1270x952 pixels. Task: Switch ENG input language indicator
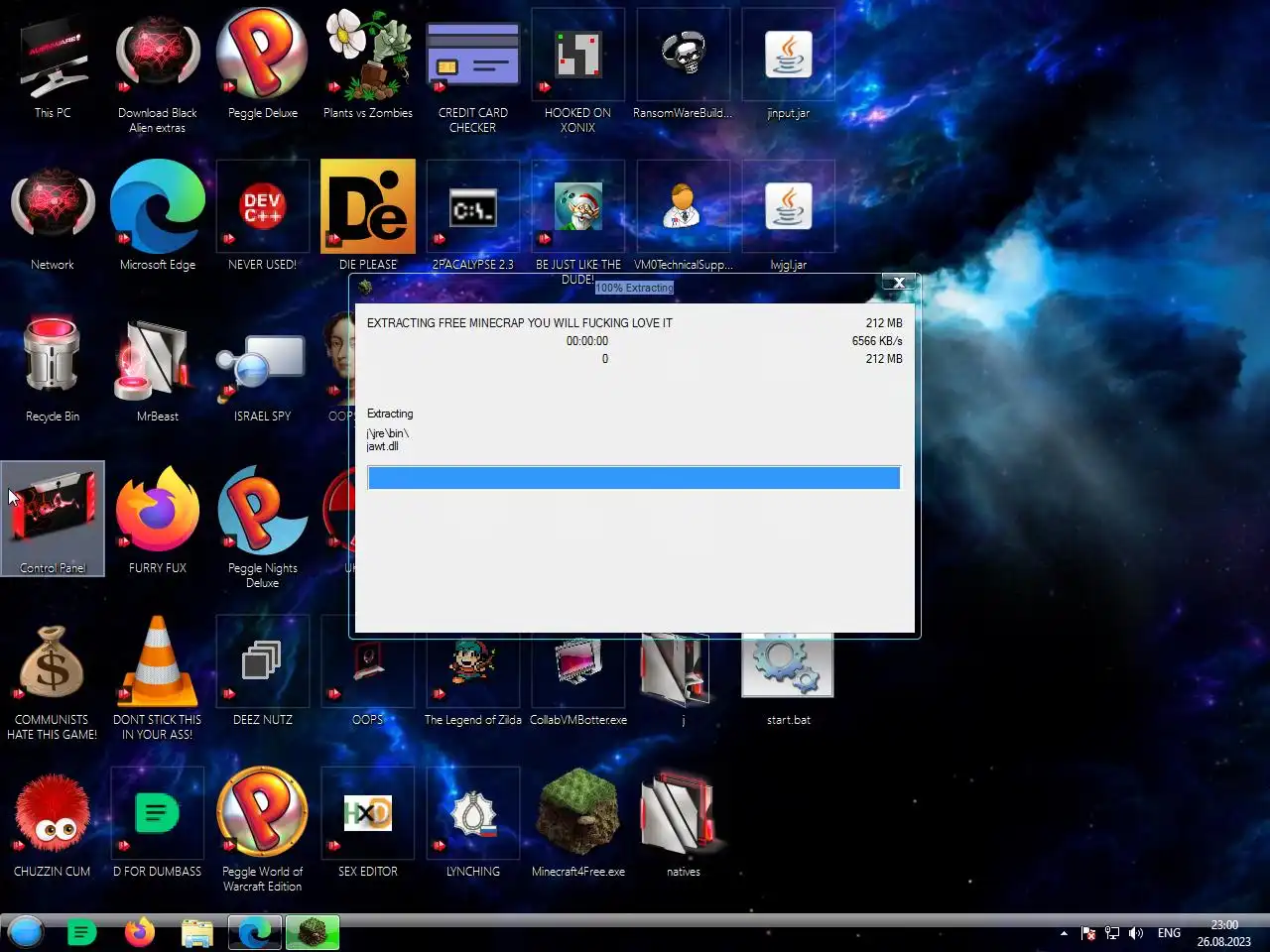(1170, 933)
